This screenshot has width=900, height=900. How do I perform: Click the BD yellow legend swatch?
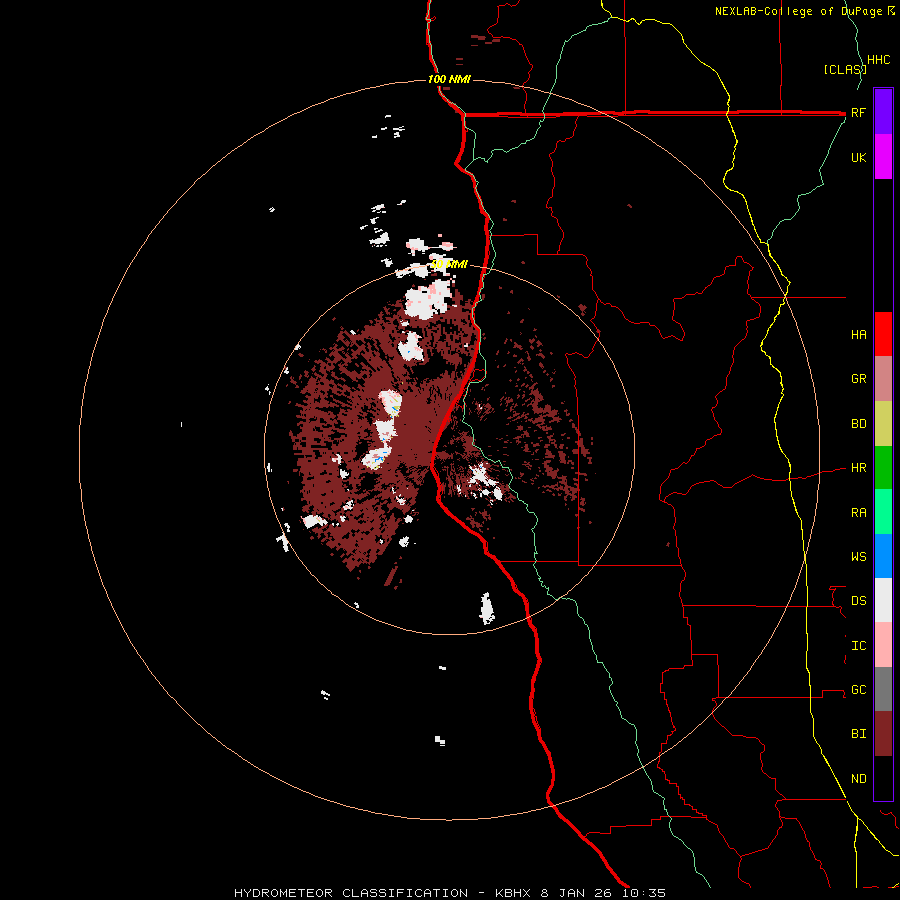click(883, 423)
